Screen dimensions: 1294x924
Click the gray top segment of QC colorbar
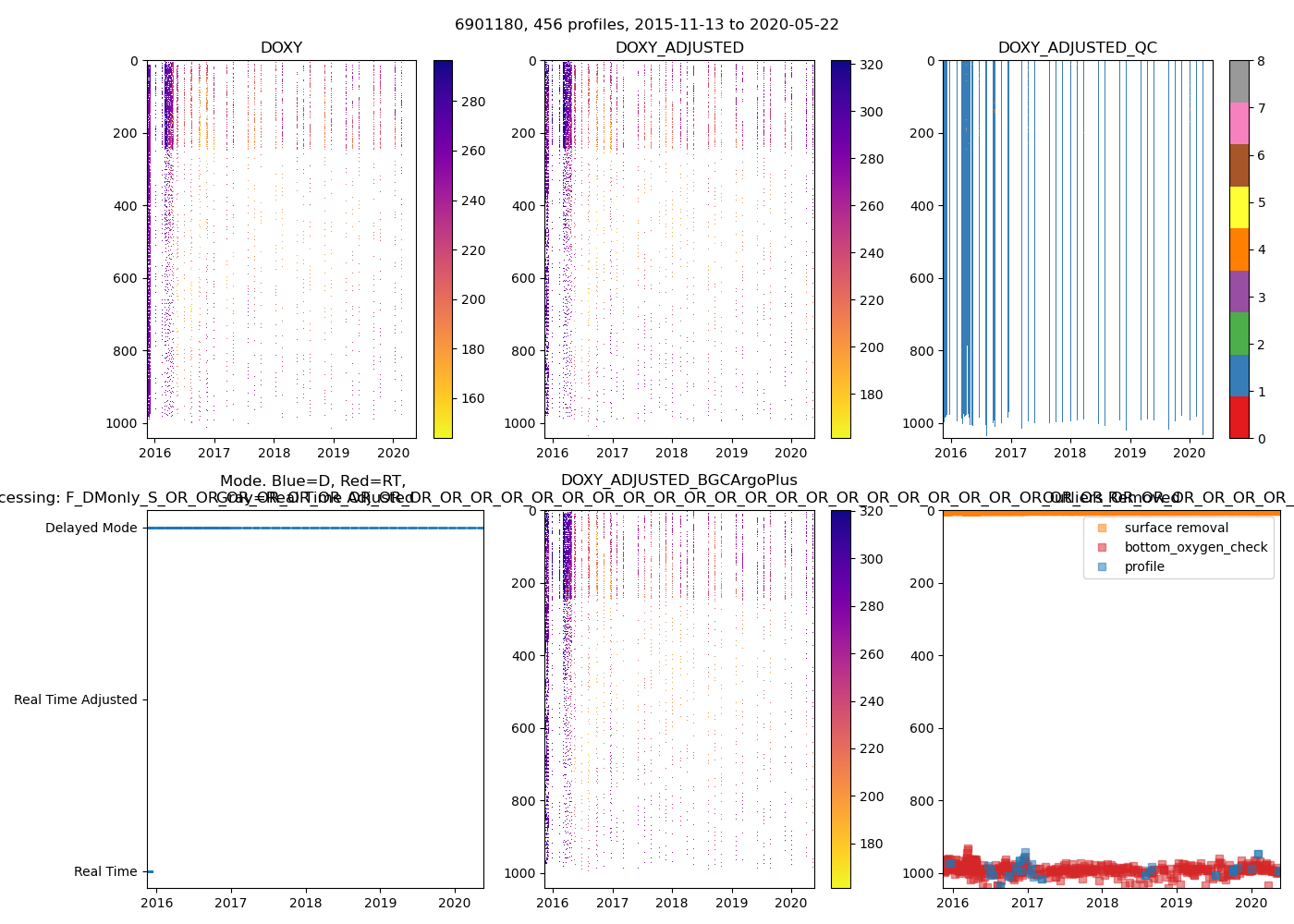(x=1239, y=81)
